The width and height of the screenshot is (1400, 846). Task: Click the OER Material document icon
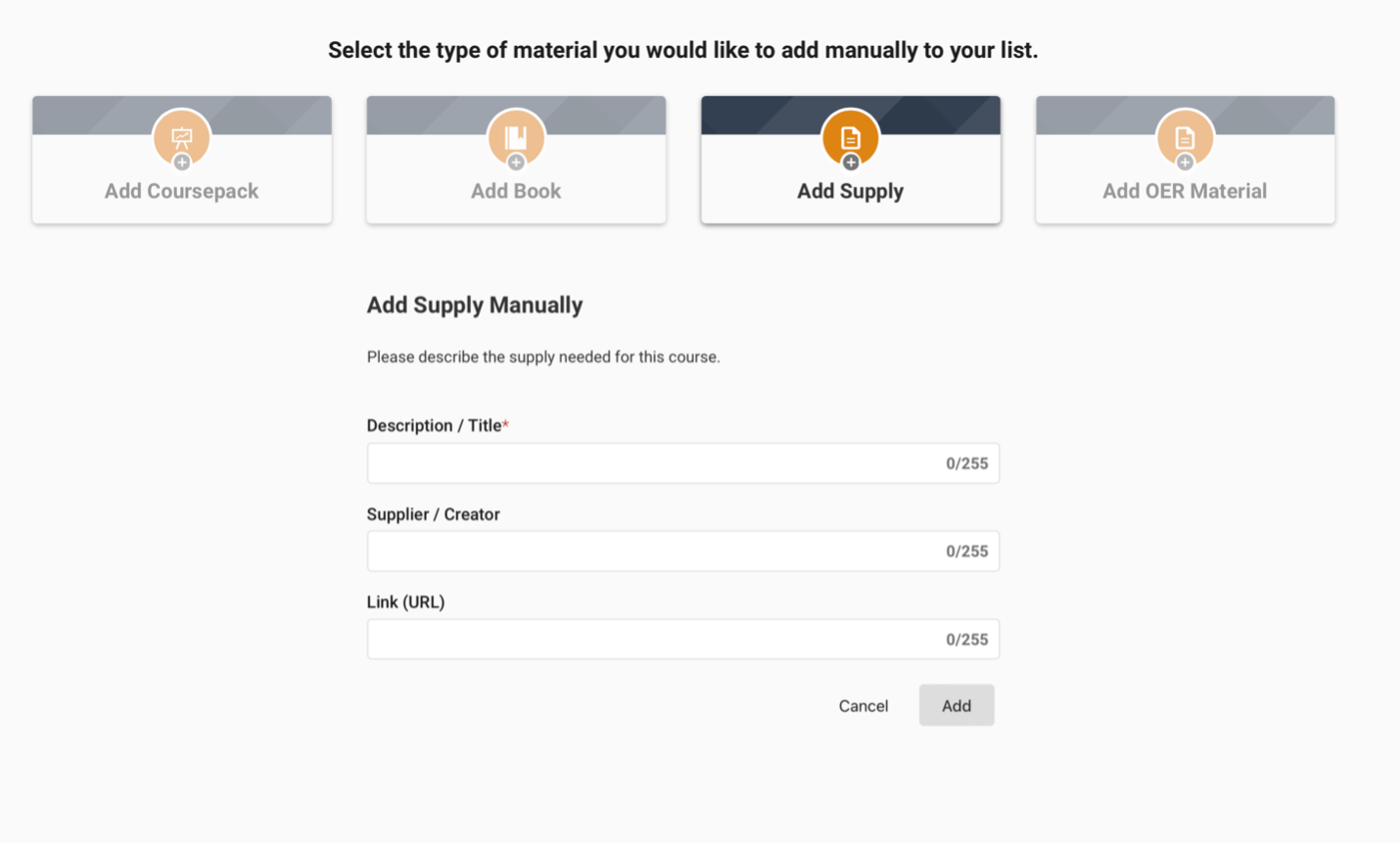pyautogui.click(x=1185, y=136)
